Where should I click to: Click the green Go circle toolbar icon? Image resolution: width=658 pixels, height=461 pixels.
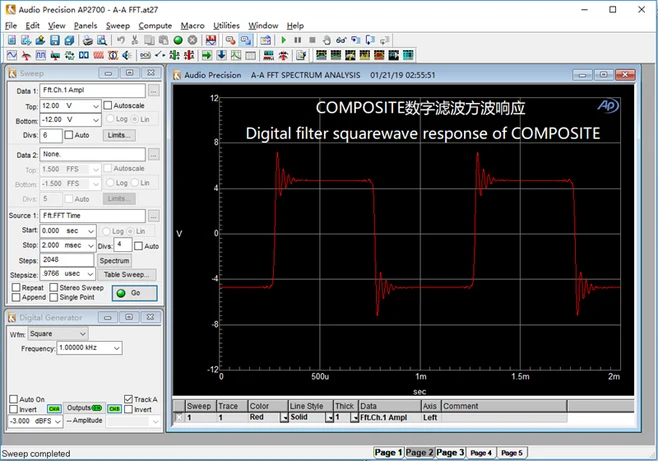click(x=178, y=40)
